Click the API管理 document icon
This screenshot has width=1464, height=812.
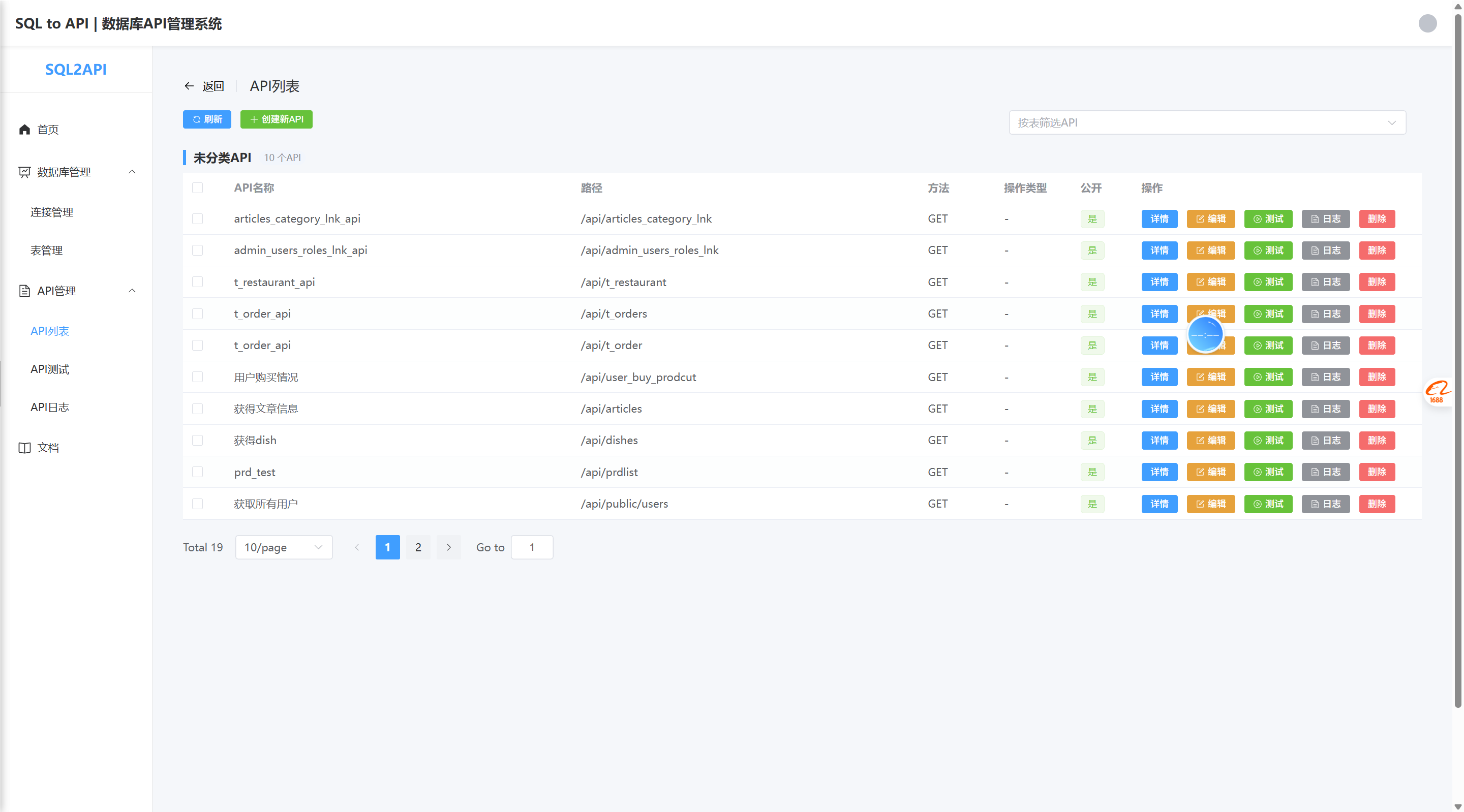pyautogui.click(x=24, y=291)
